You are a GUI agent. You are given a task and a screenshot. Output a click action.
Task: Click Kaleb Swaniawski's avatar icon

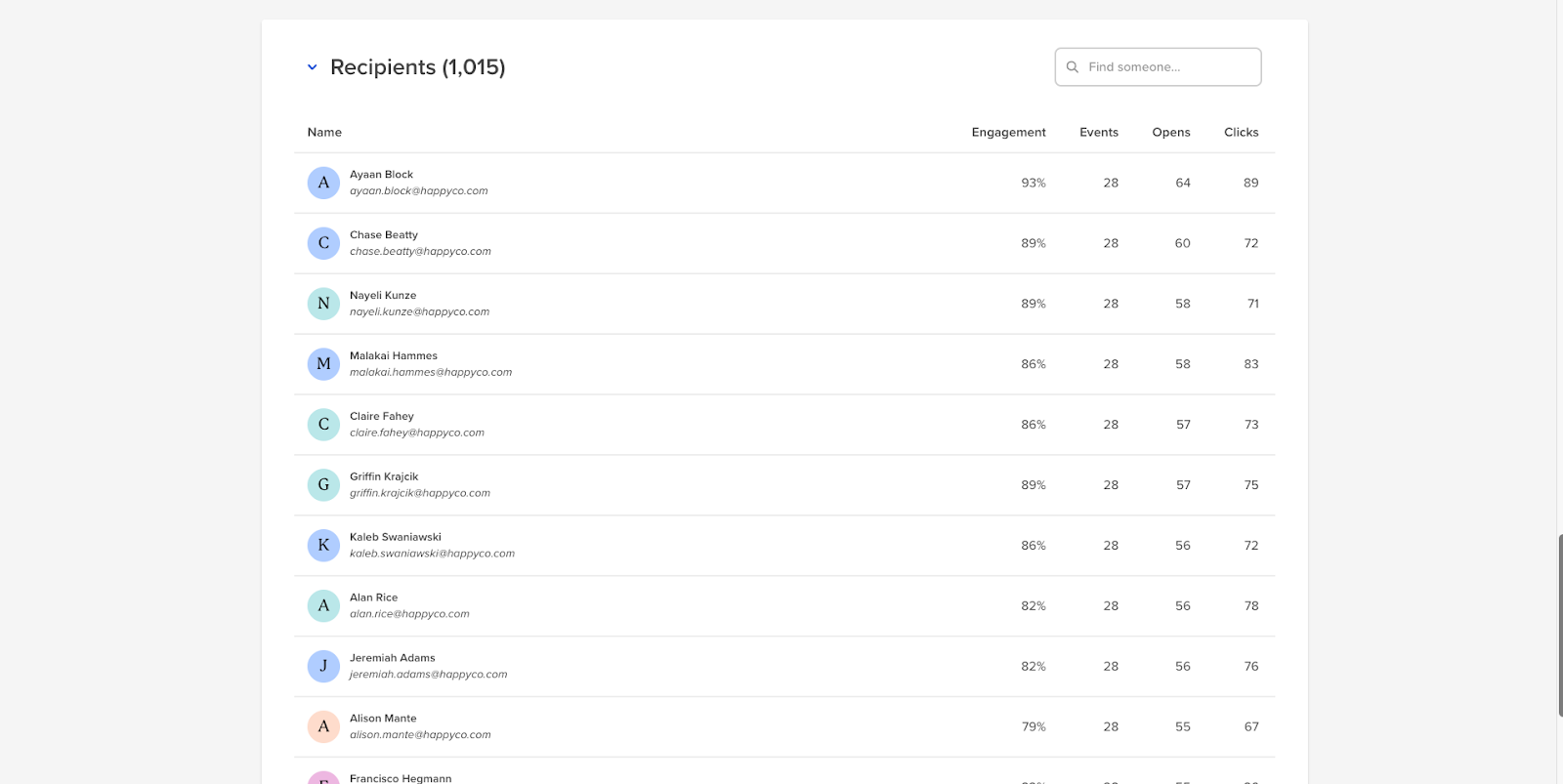click(323, 546)
